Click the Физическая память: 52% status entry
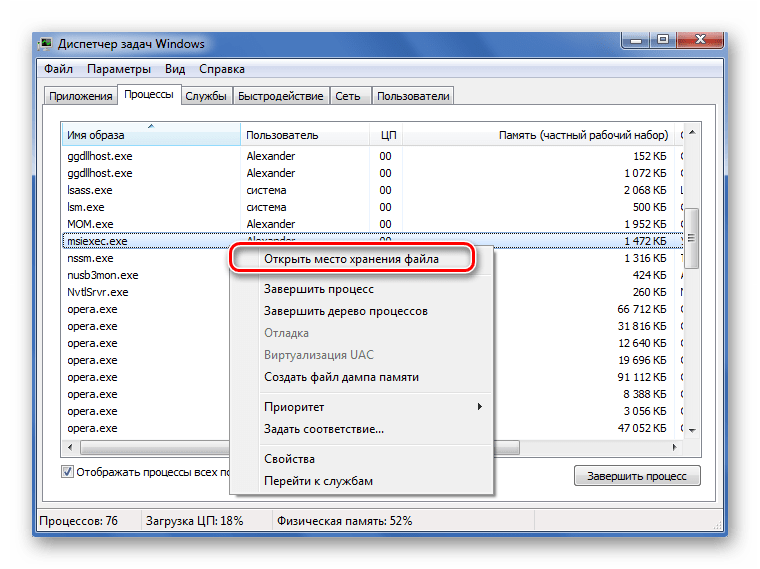This screenshot has width=760, height=569. pyautogui.click(x=344, y=521)
